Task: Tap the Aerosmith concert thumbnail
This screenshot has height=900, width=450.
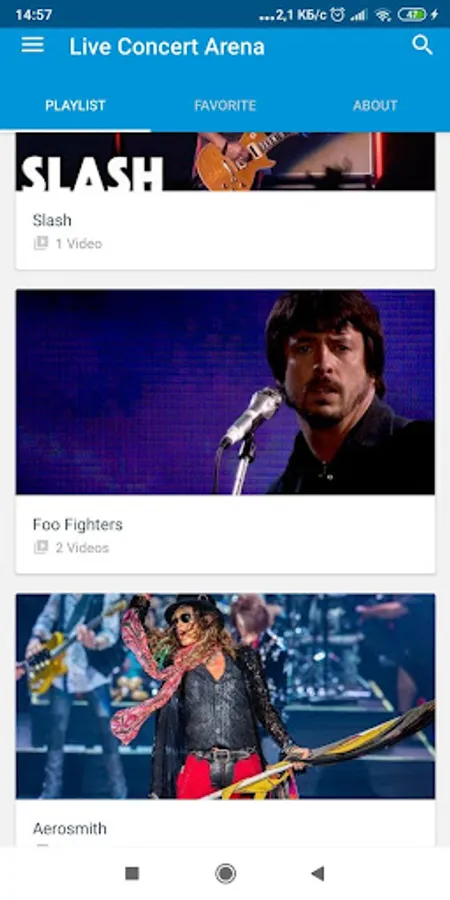Action: [x=225, y=696]
